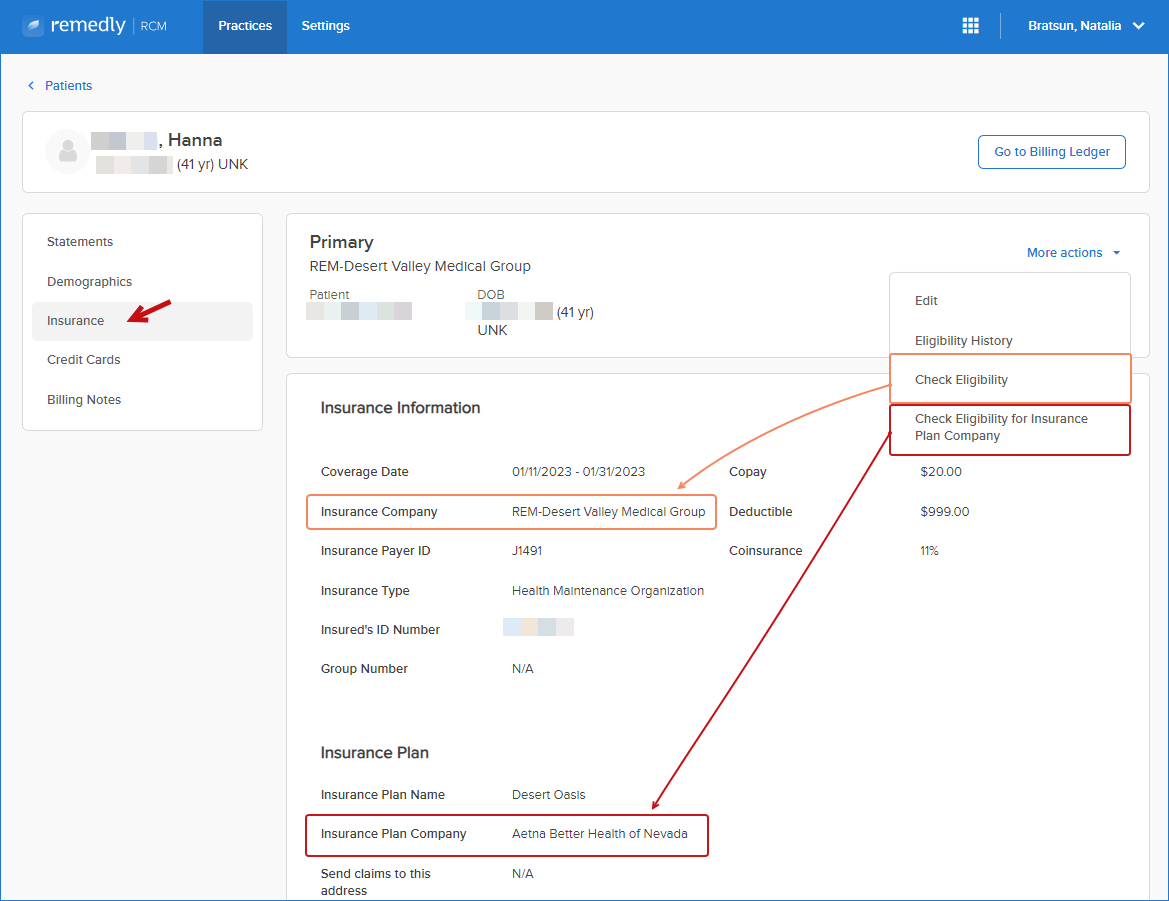Viewport: 1169px width, 901px height.
Task: Switch to the Practices tab
Action: tap(245, 26)
